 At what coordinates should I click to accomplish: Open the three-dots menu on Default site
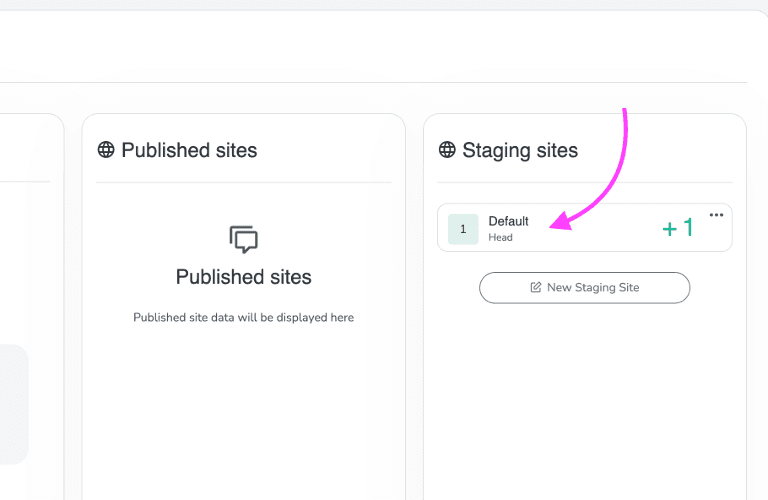[716, 215]
